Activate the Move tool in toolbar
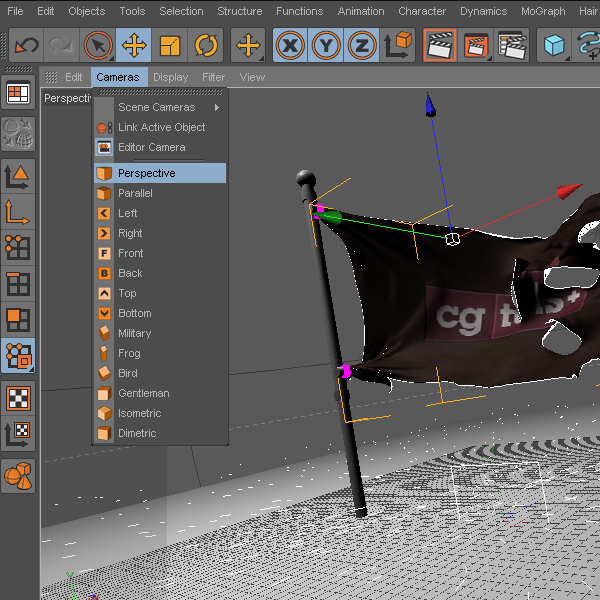Screen dimensions: 600x600 click(x=134, y=45)
